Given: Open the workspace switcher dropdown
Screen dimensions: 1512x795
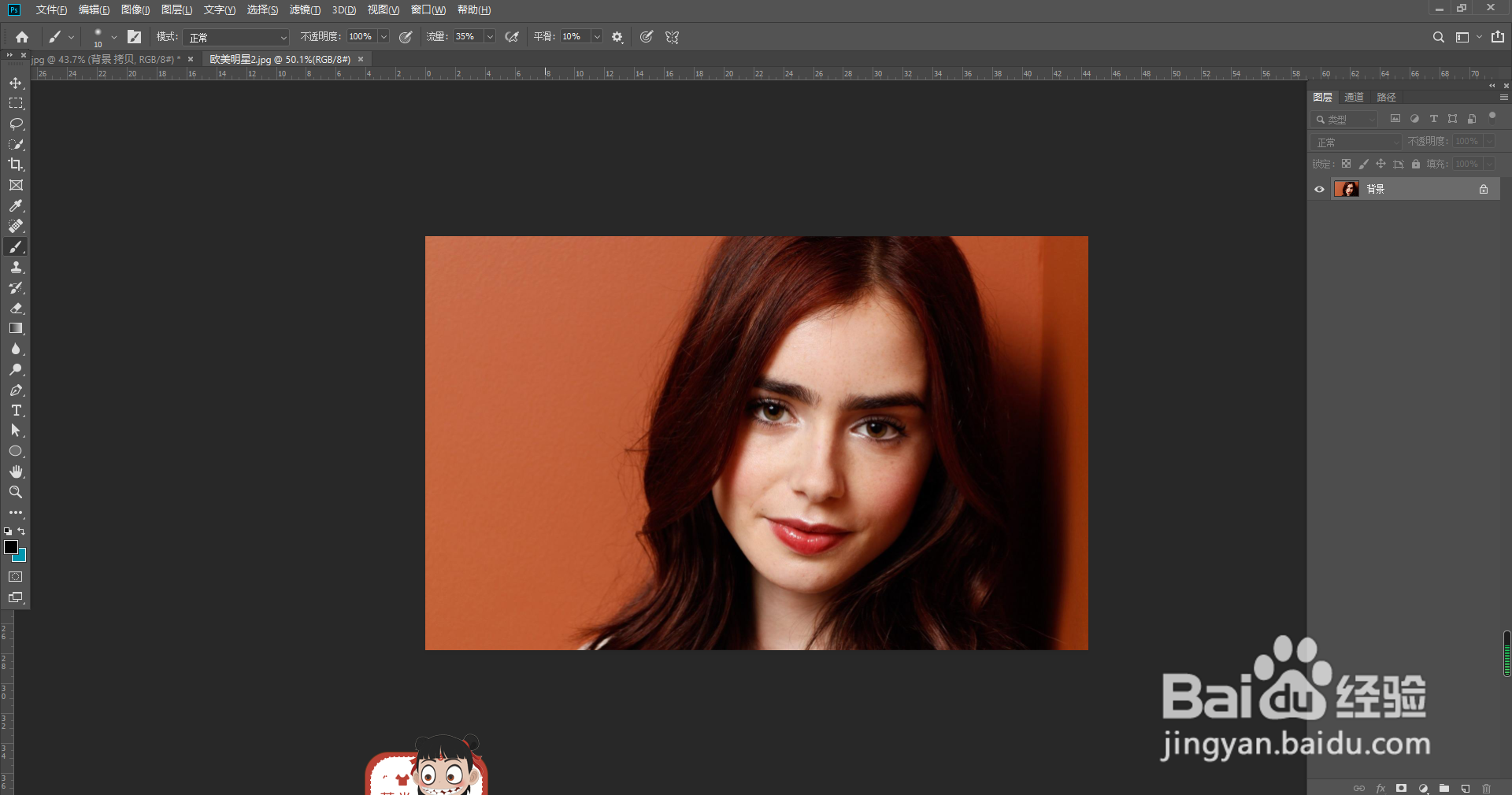Looking at the screenshot, I should tap(1468, 37).
